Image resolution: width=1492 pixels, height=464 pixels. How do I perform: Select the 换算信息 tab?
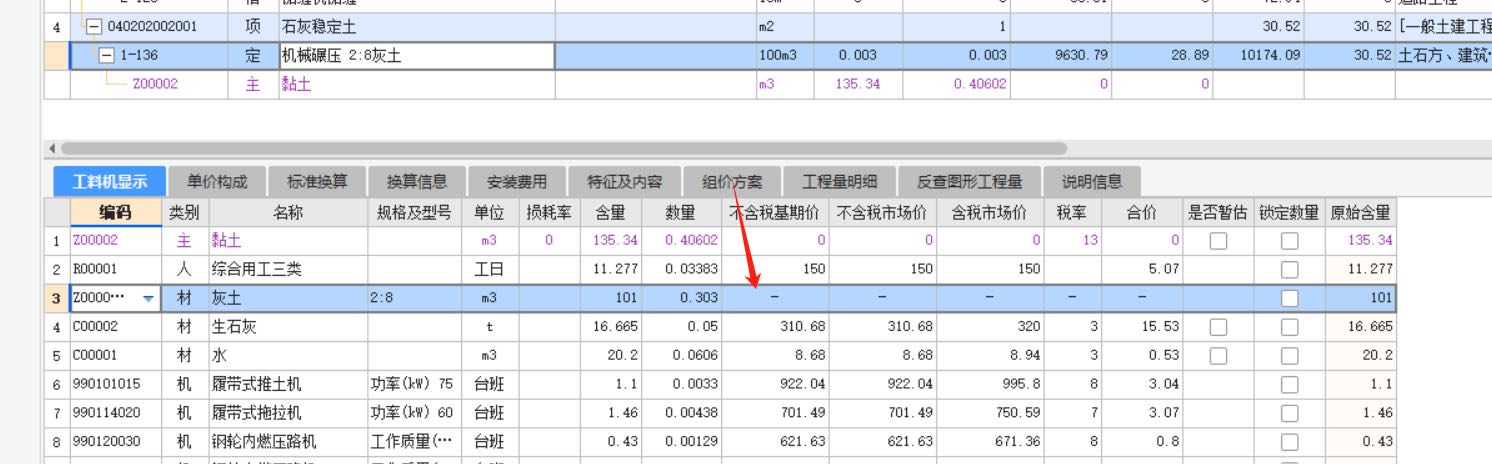pyautogui.click(x=417, y=182)
